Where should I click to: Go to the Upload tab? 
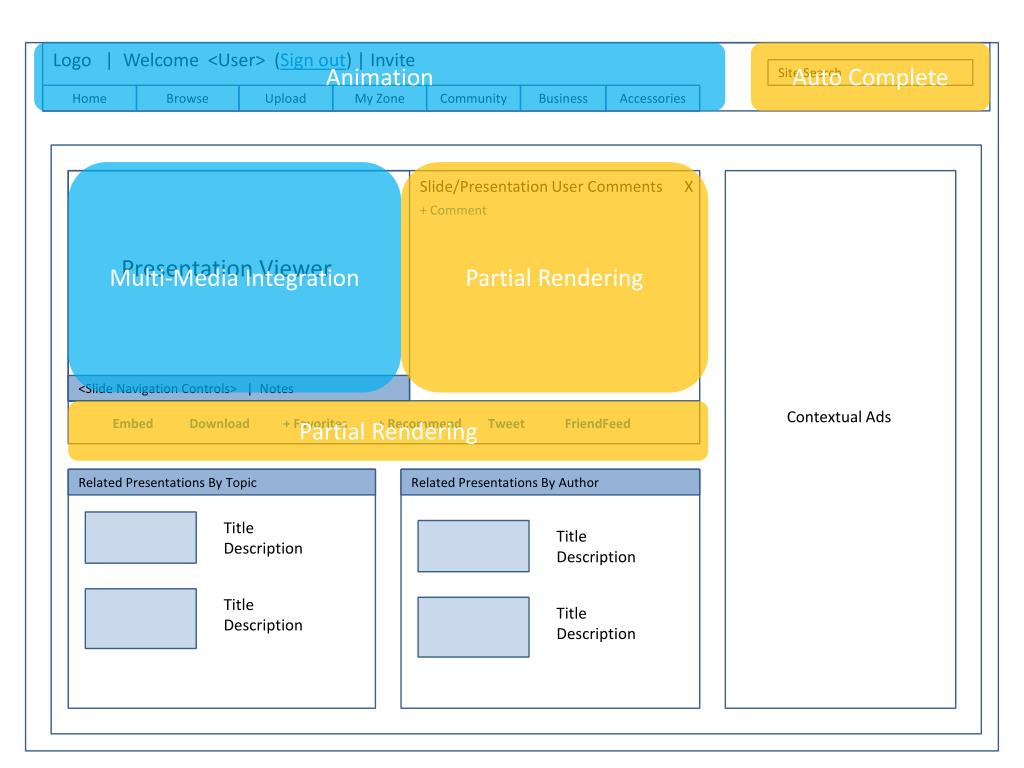[285, 99]
